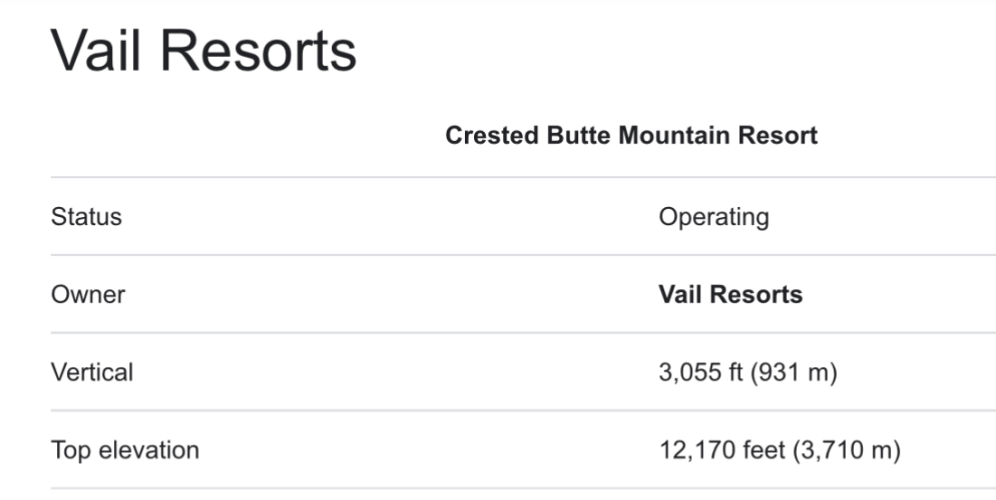The height and width of the screenshot is (500, 996).
Task: Click the word Crested in table title
Action: (492, 135)
